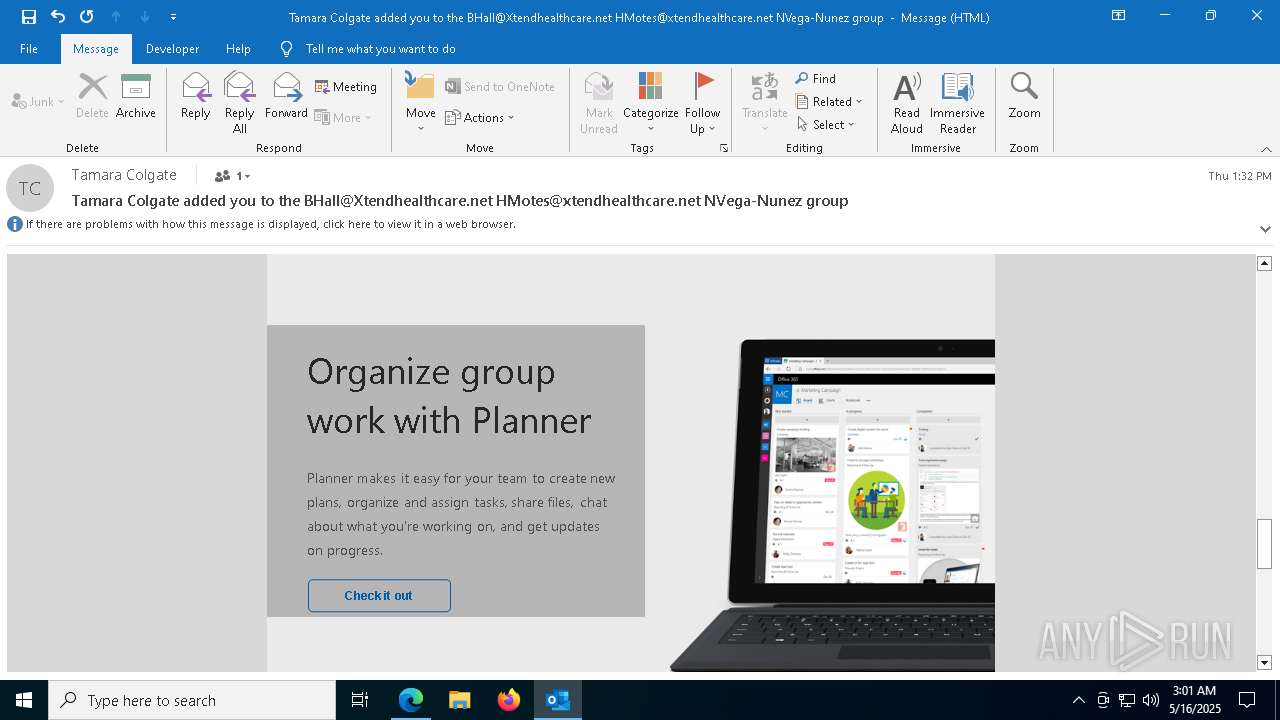Viewport: 1280px width, 720px height.
Task: Open Customize Quick Access Toolbar dropdown
Action: pos(174,17)
